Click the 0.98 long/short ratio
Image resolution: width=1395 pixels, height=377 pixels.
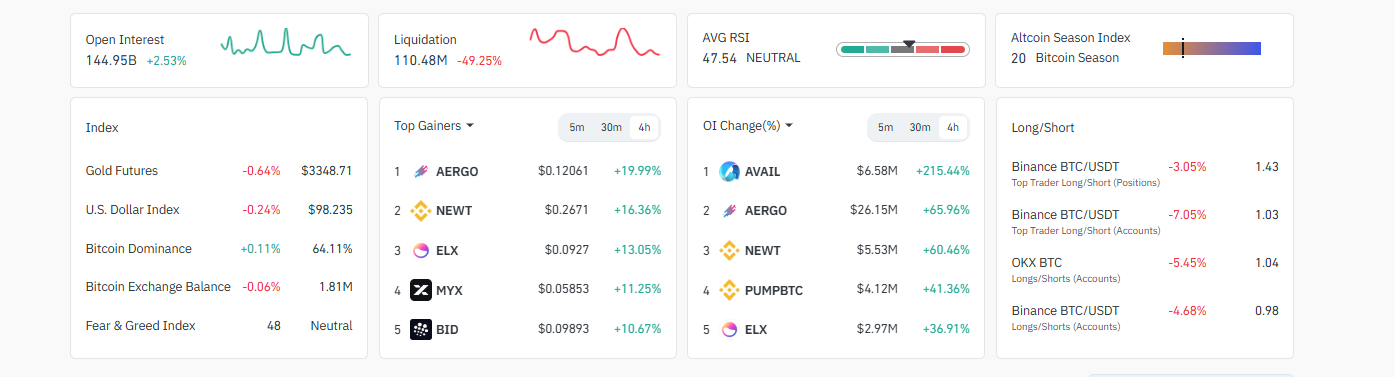coord(1267,310)
